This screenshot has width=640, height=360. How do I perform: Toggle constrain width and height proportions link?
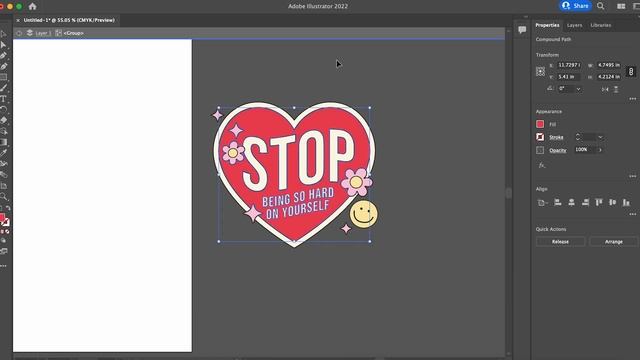631,71
